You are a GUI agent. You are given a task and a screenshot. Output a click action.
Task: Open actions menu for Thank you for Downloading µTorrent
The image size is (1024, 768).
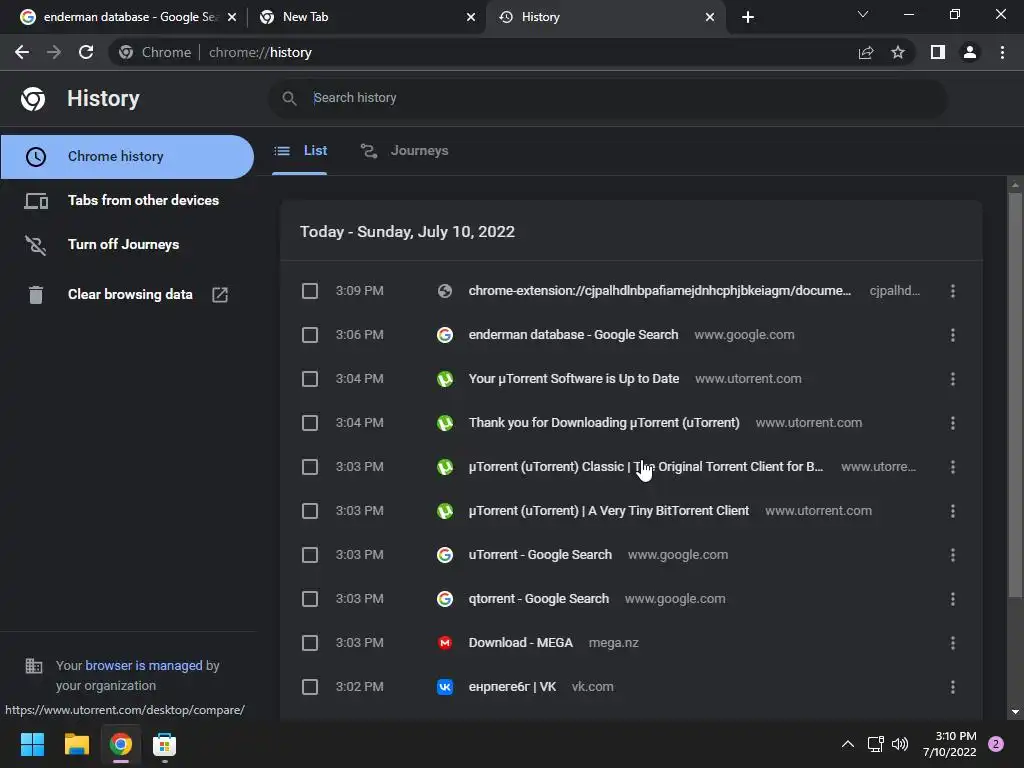tap(953, 423)
